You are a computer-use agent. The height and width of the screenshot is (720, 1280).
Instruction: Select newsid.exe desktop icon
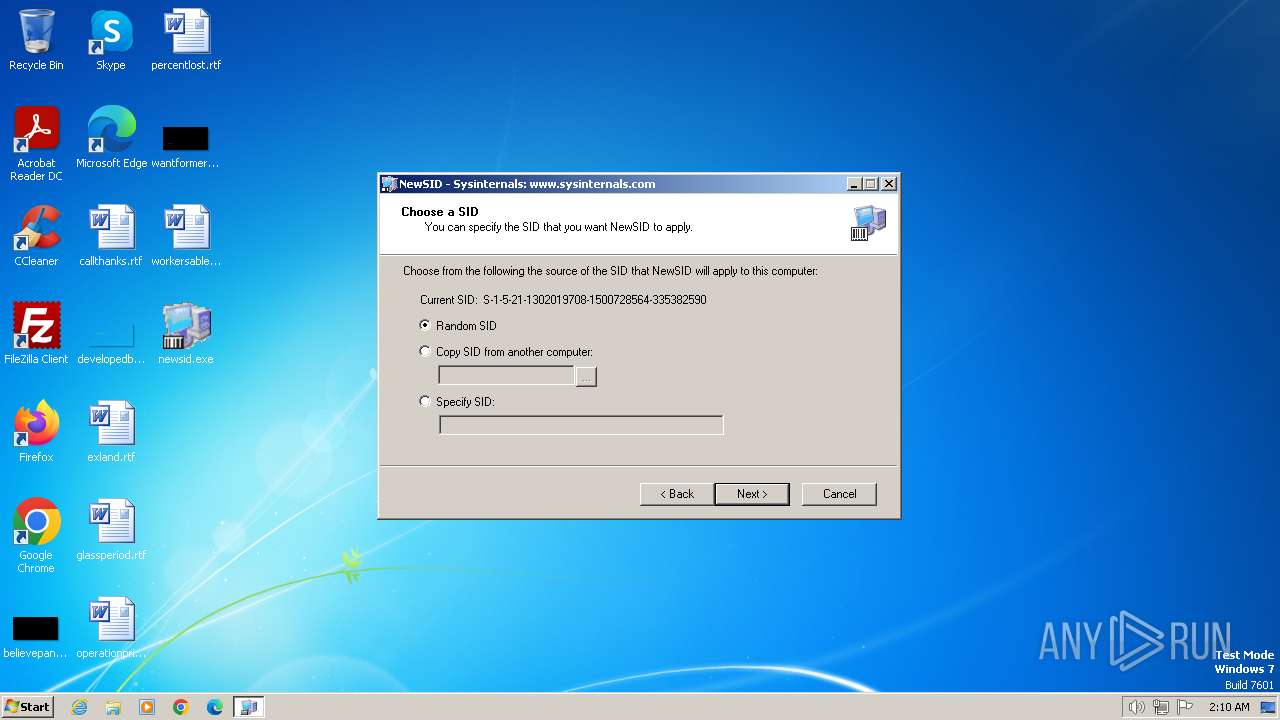coord(186,334)
